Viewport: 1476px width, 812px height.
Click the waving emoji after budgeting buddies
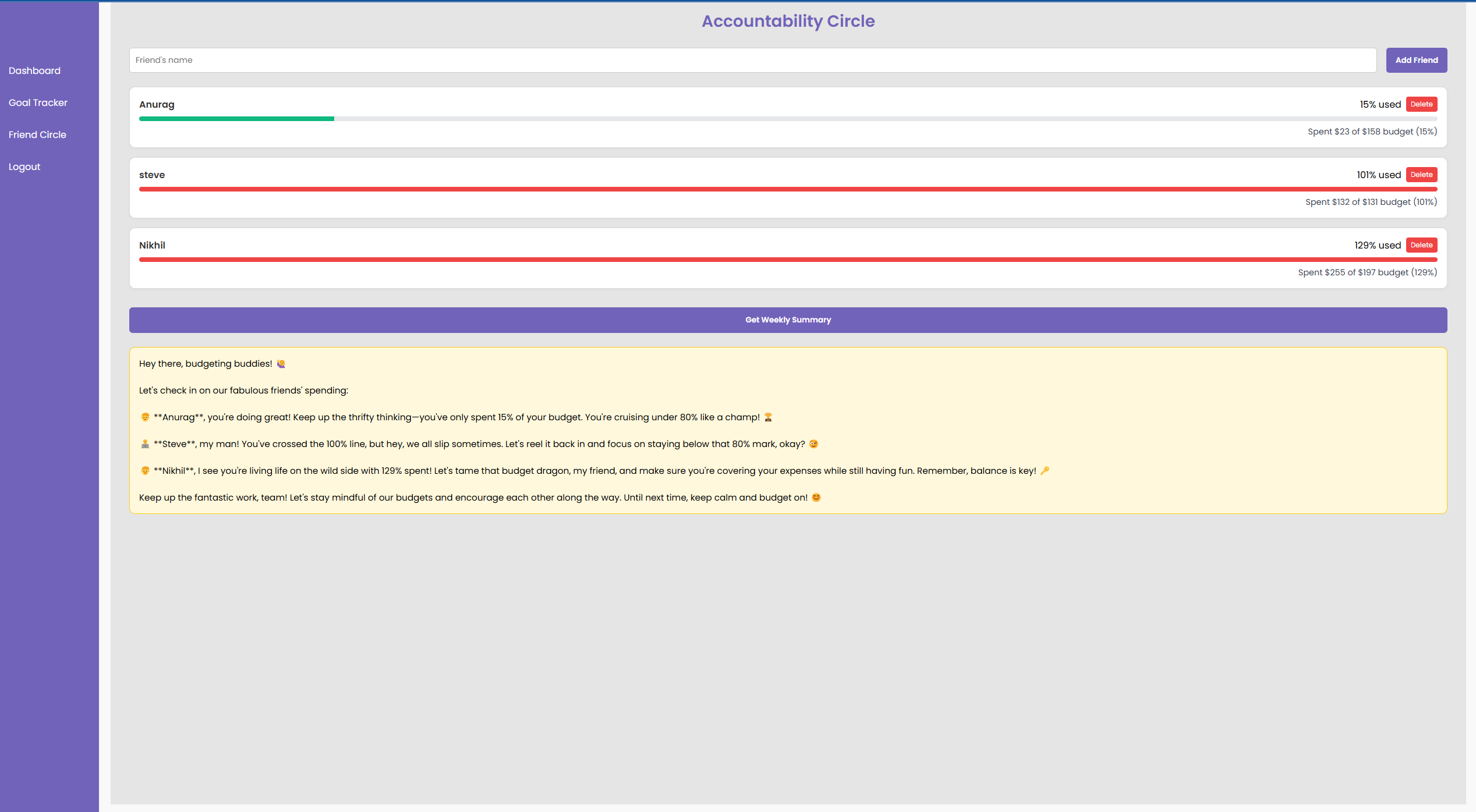[281, 364]
